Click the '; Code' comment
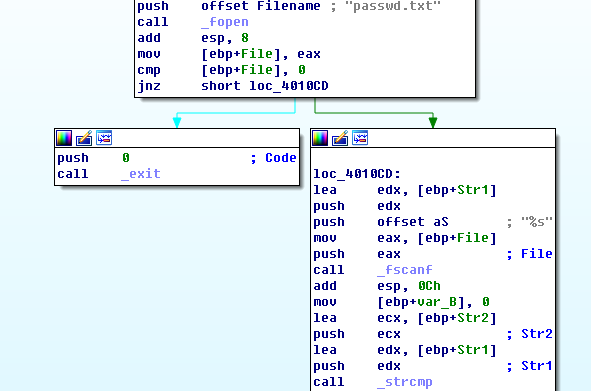The image size is (591, 391). (273, 158)
